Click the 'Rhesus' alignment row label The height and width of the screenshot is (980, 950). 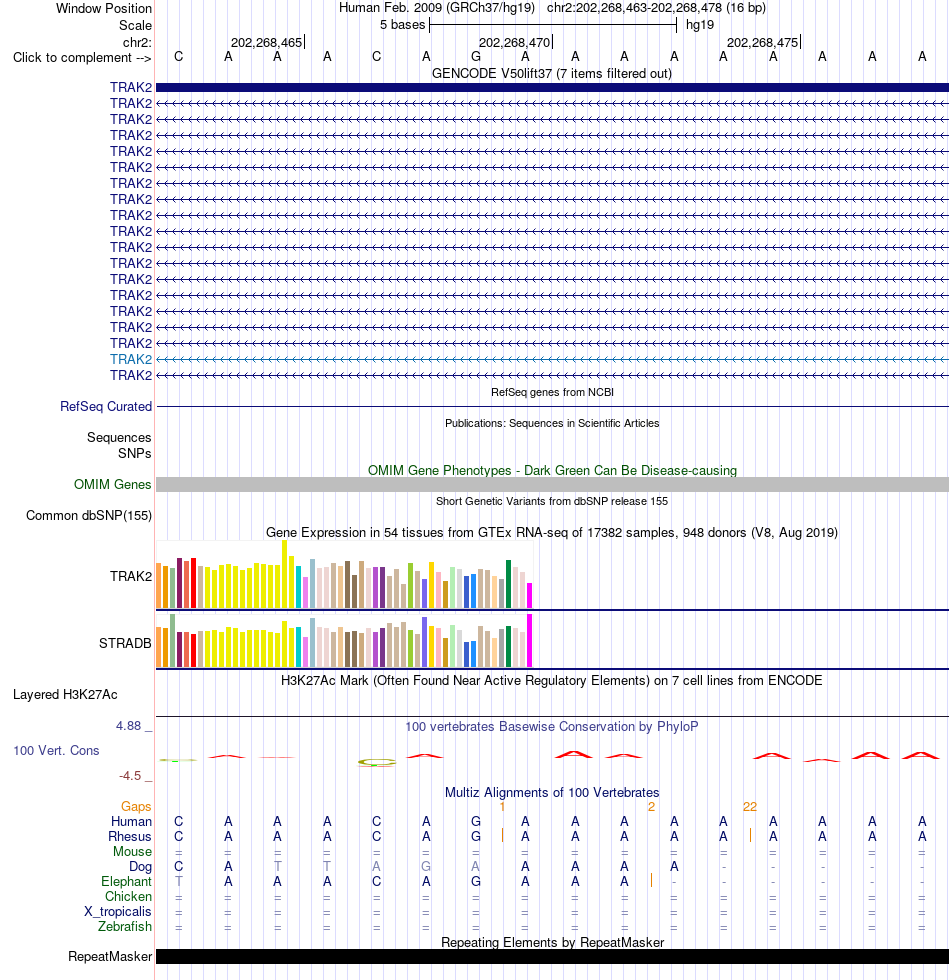(x=130, y=836)
